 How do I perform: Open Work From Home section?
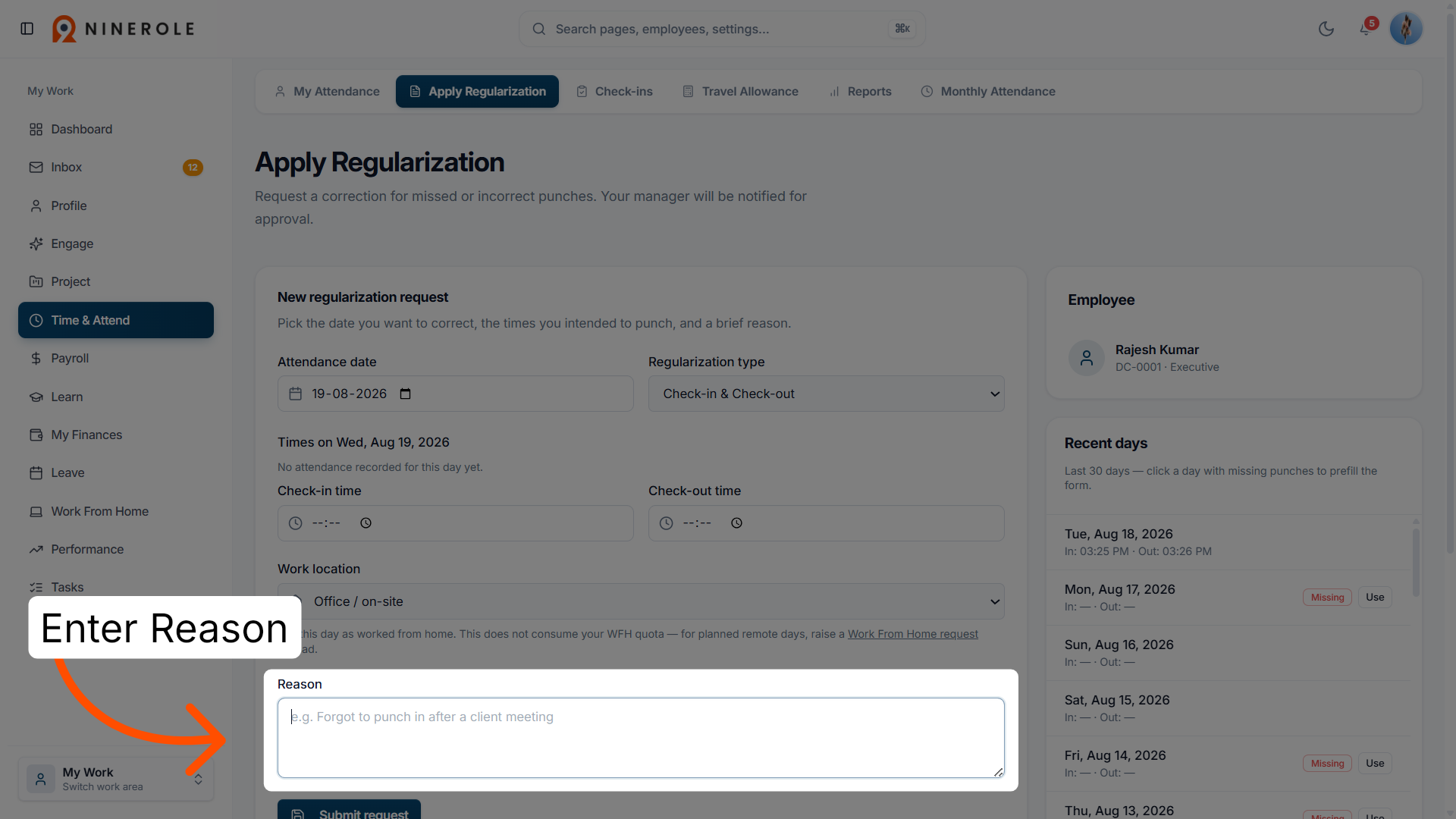tap(116, 511)
